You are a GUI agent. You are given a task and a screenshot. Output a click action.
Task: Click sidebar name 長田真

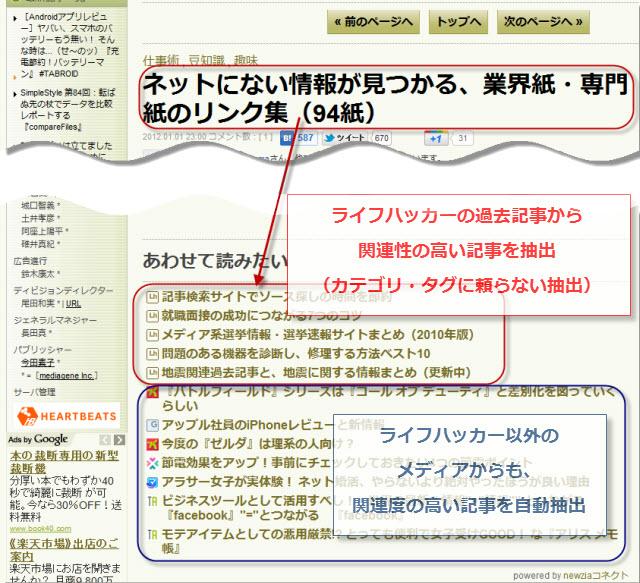(36, 333)
